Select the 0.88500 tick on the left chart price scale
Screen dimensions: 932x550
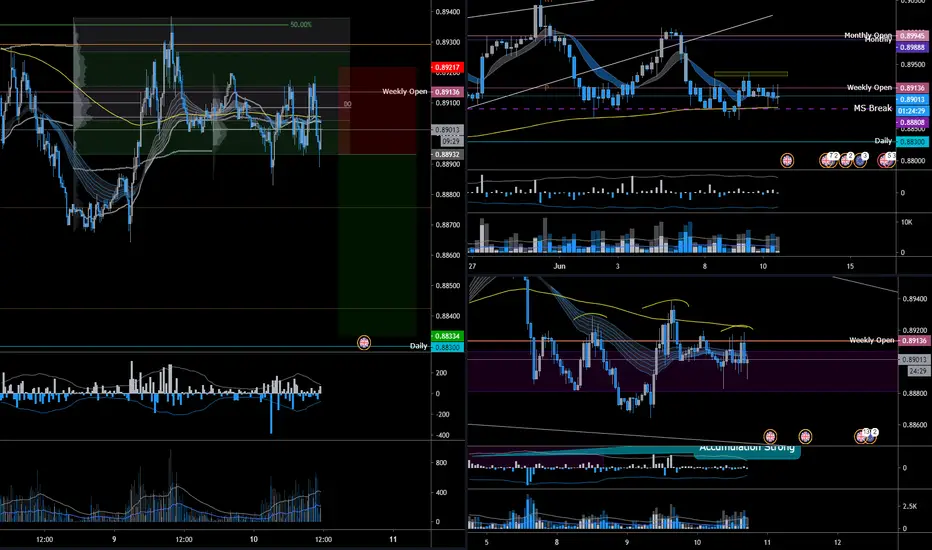point(448,286)
